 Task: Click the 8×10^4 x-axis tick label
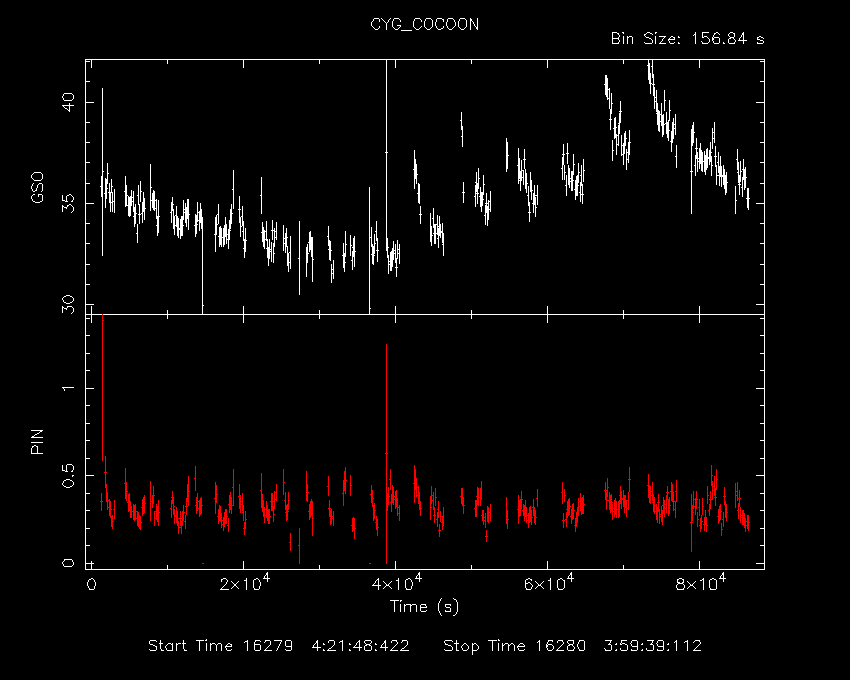pyautogui.click(x=700, y=583)
